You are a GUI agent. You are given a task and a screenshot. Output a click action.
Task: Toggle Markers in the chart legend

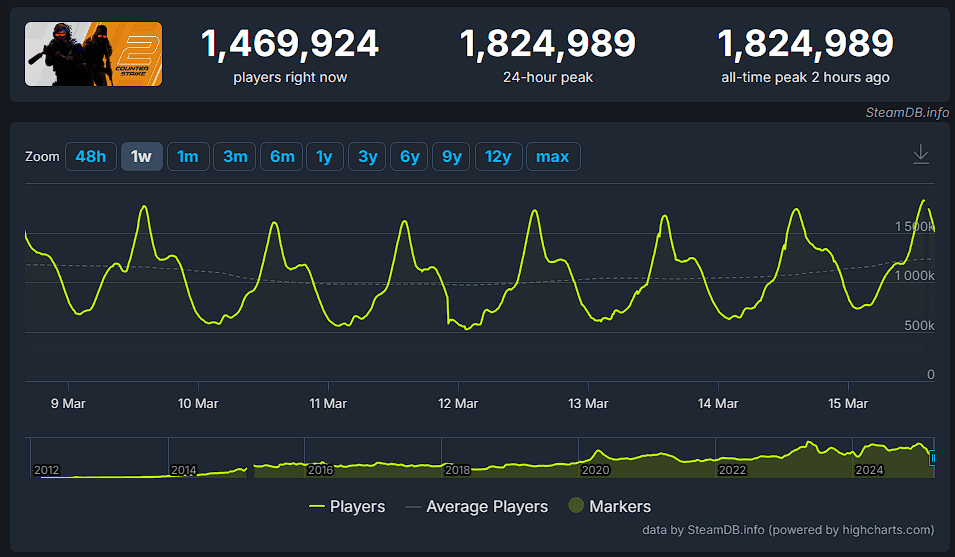tap(609, 506)
